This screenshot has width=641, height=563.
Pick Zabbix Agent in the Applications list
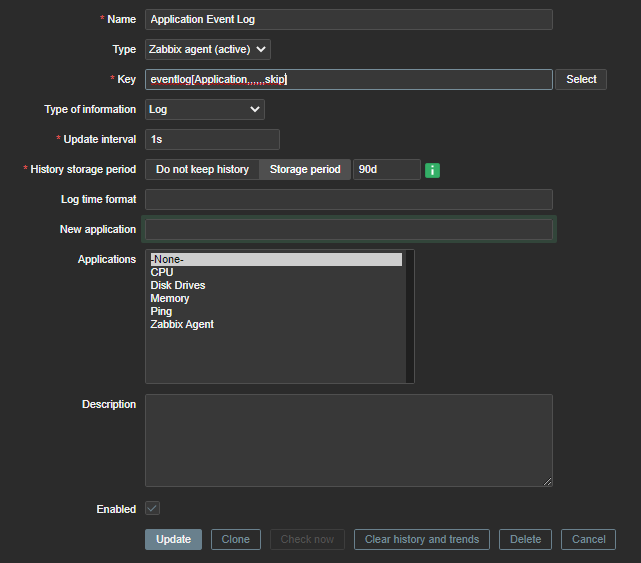click(181, 324)
